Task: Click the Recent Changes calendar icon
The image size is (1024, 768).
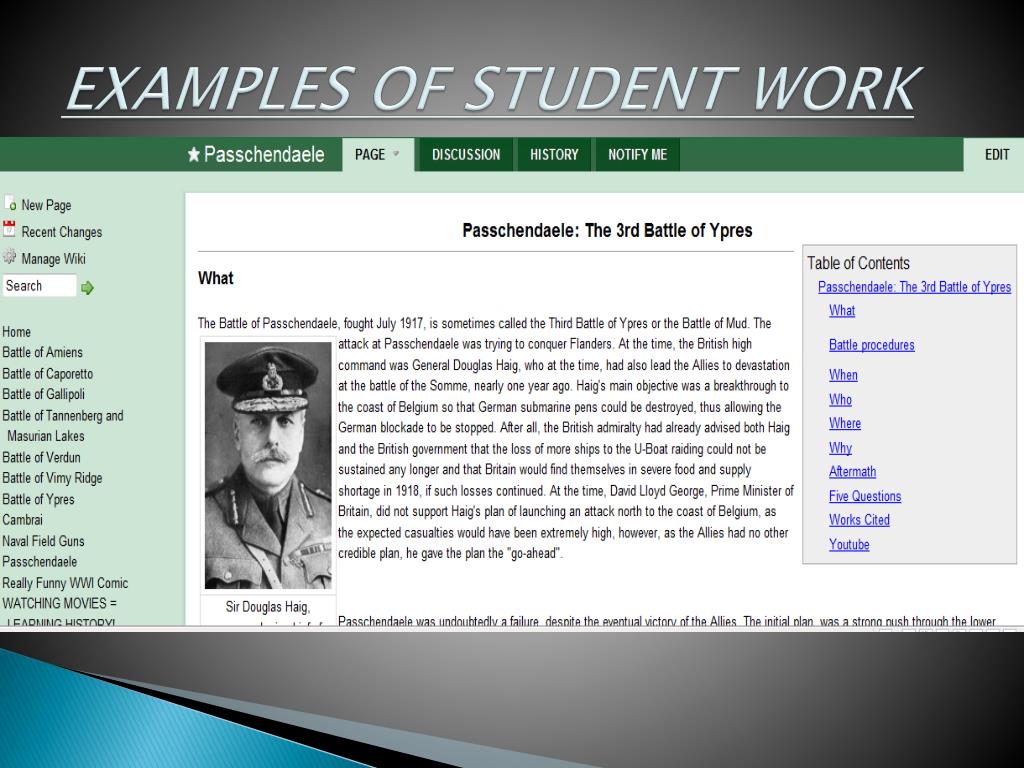Action: click(9, 230)
